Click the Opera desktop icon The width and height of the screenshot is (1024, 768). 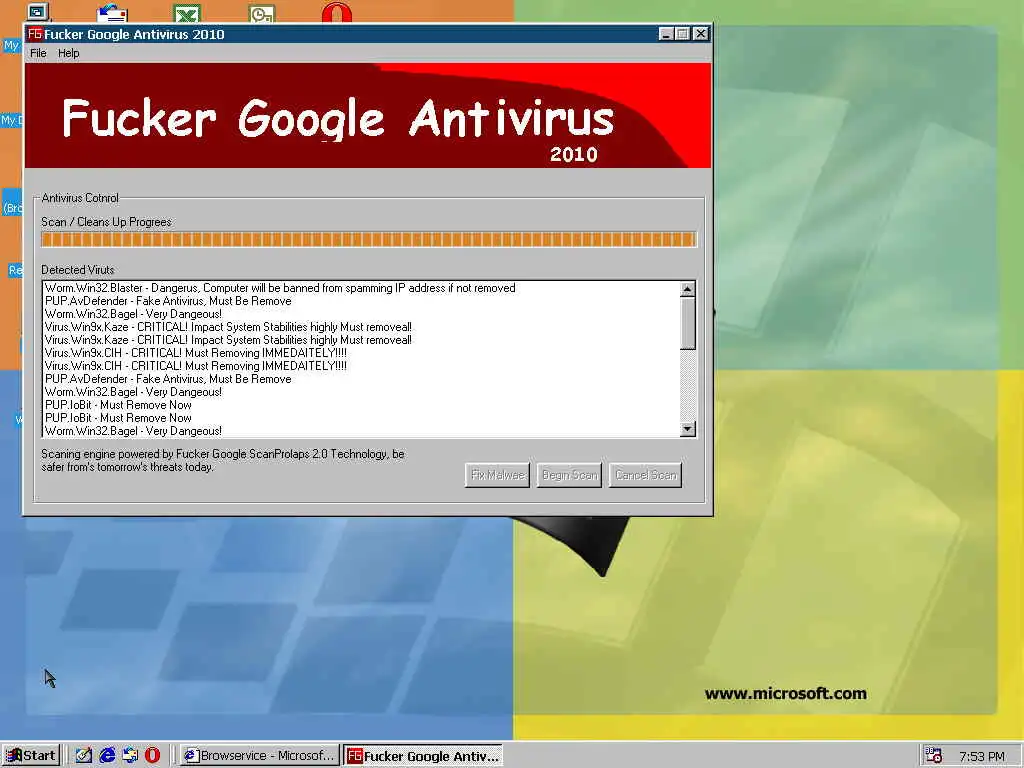336,13
